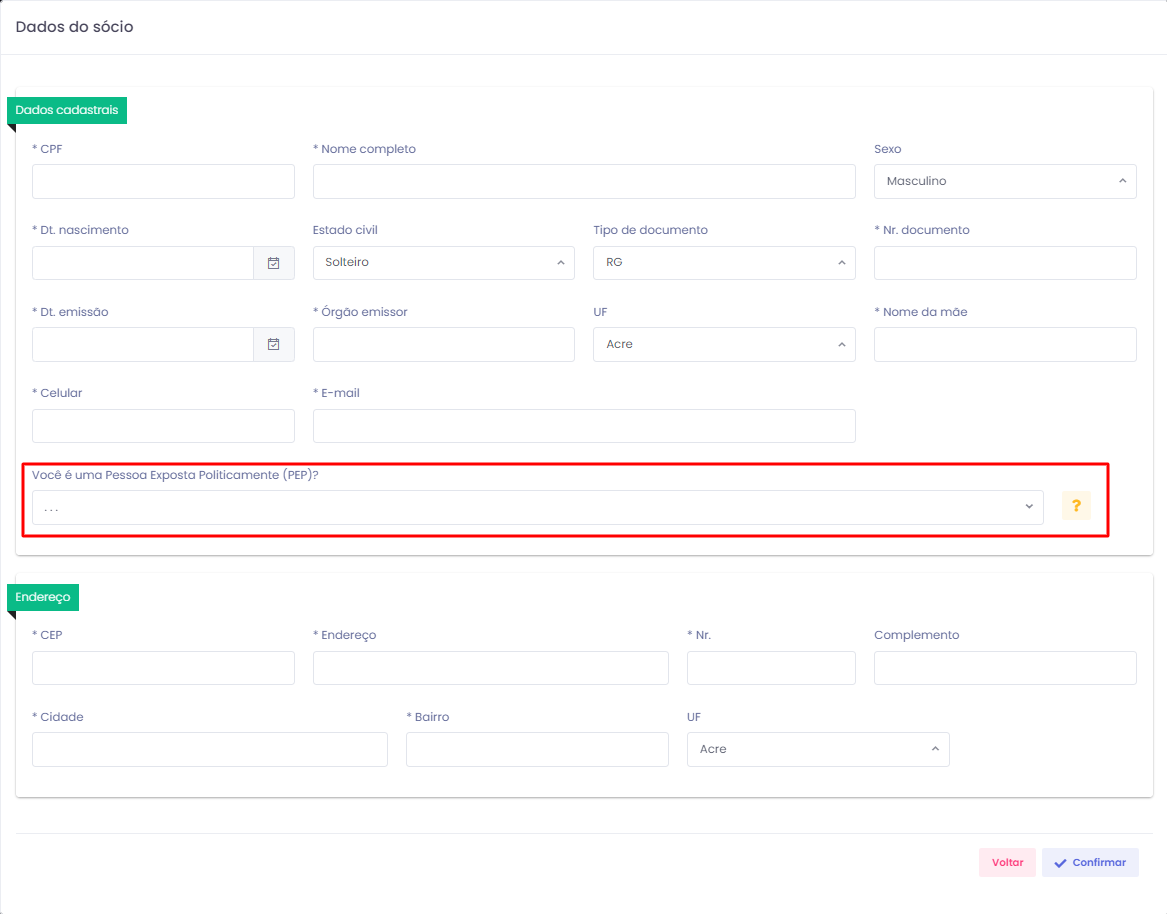Open the Tipo de documento dropdown
This screenshot has width=1167, height=914.
[x=723, y=263]
